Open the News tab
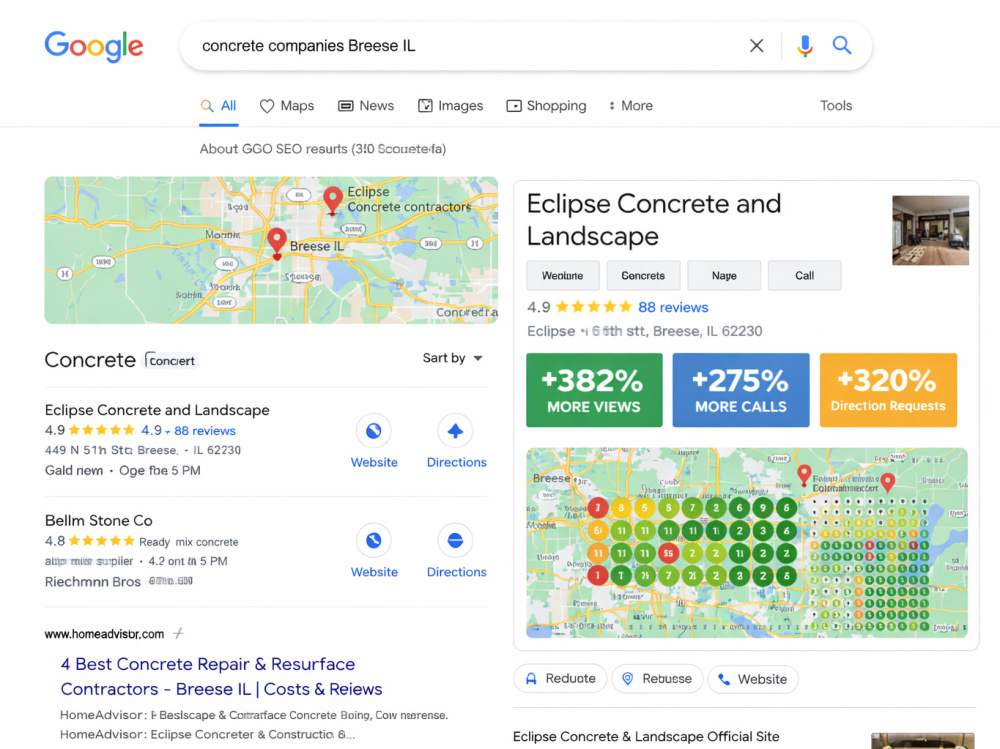Screen dimensions: 1000x749 (x=366, y=106)
